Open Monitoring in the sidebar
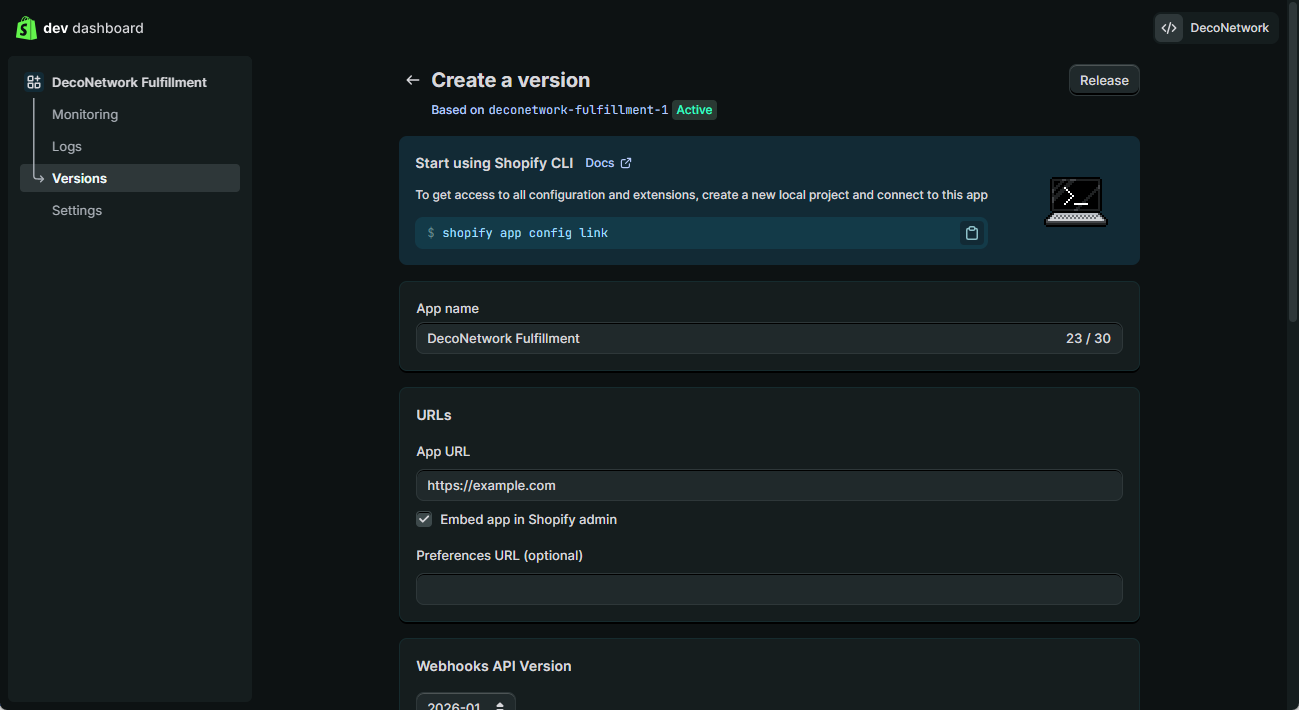 click(85, 114)
